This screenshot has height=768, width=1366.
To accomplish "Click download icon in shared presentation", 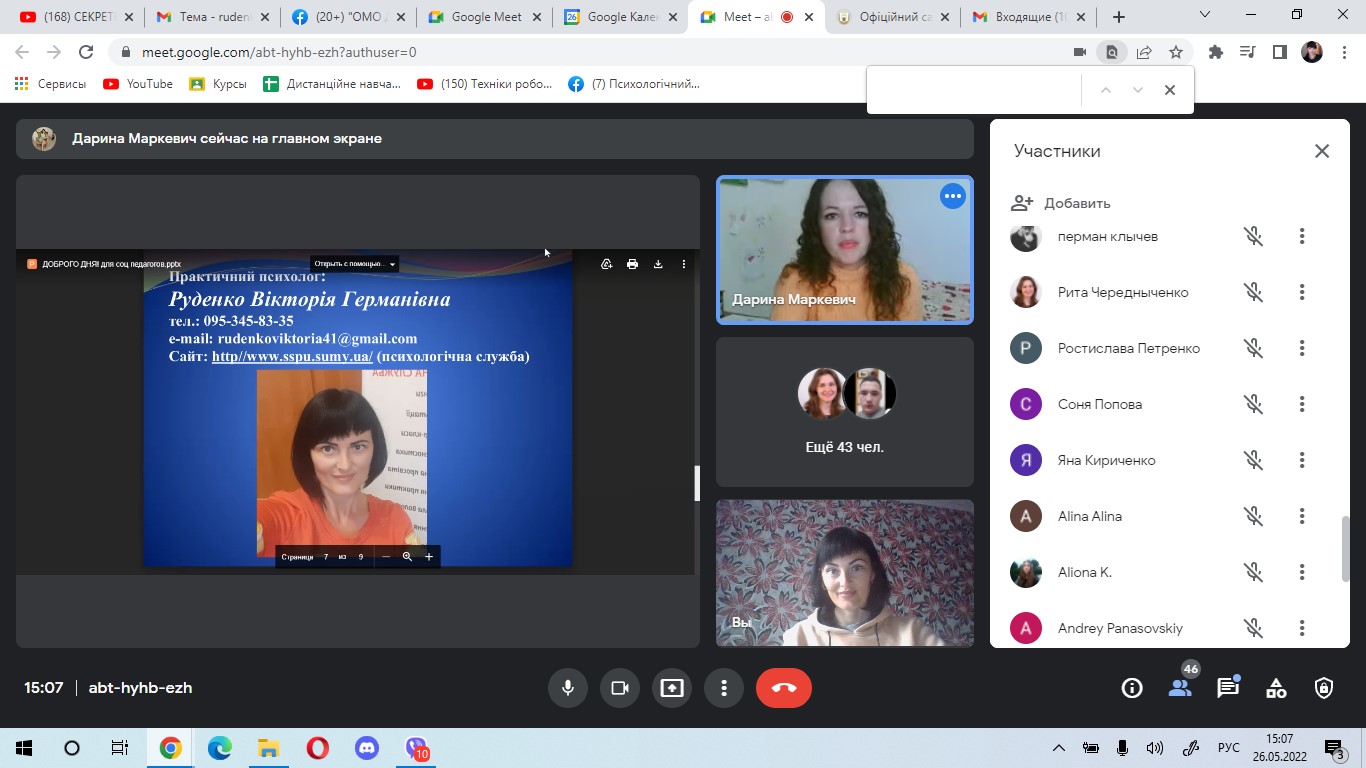I will click(x=658, y=264).
